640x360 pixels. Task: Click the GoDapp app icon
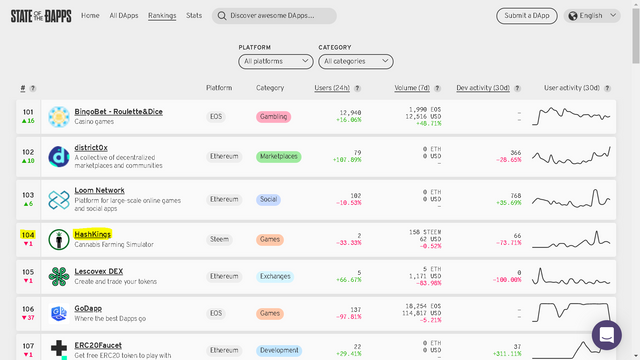click(59, 313)
